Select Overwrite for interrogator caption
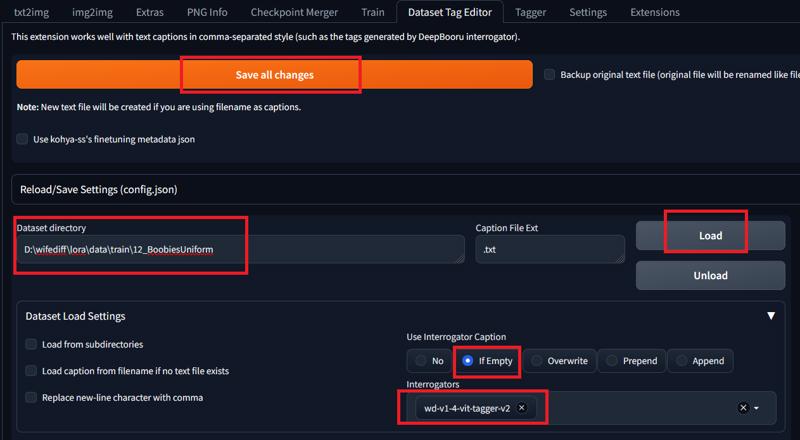 pos(559,361)
